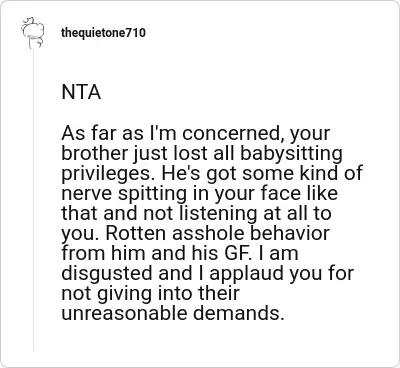This screenshot has width=400, height=368.
Task: Click the line "that and not listening at all to"
Action: pos(196,214)
